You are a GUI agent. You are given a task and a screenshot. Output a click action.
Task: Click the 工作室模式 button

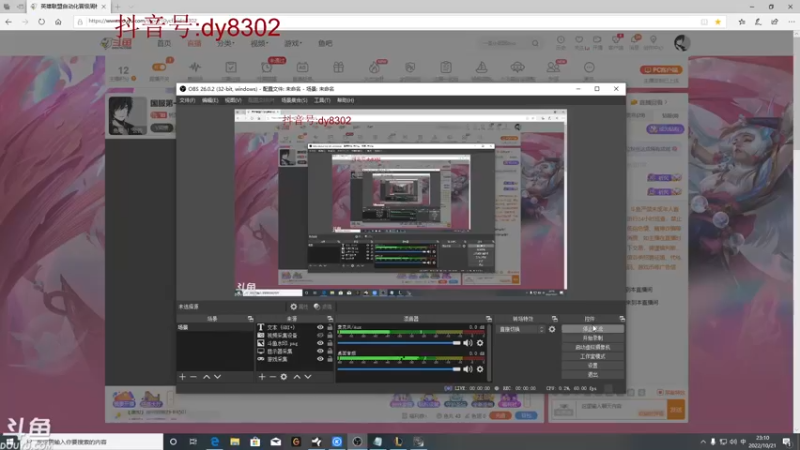tap(592, 357)
